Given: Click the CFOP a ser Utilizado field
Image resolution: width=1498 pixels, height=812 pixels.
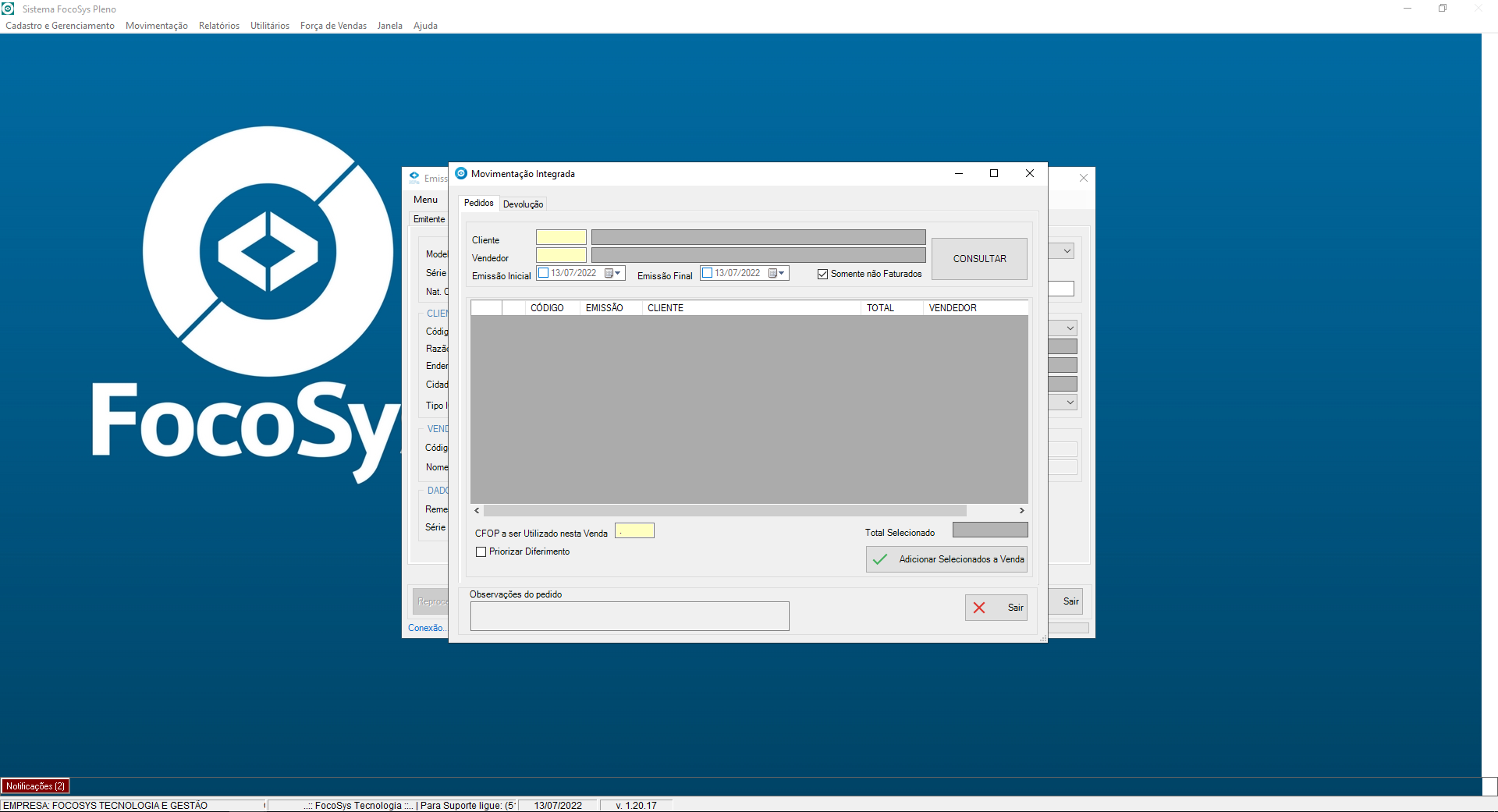Looking at the screenshot, I should pyautogui.click(x=634, y=531).
